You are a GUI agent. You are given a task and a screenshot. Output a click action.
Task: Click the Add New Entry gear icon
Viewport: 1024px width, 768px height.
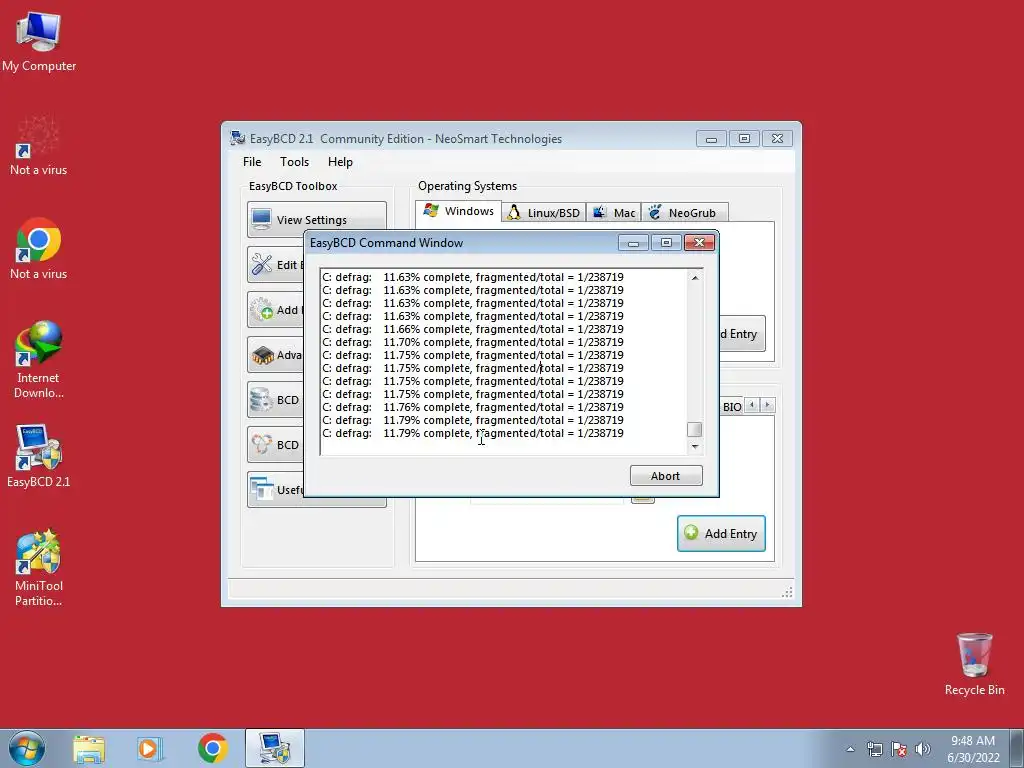(263, 310)
